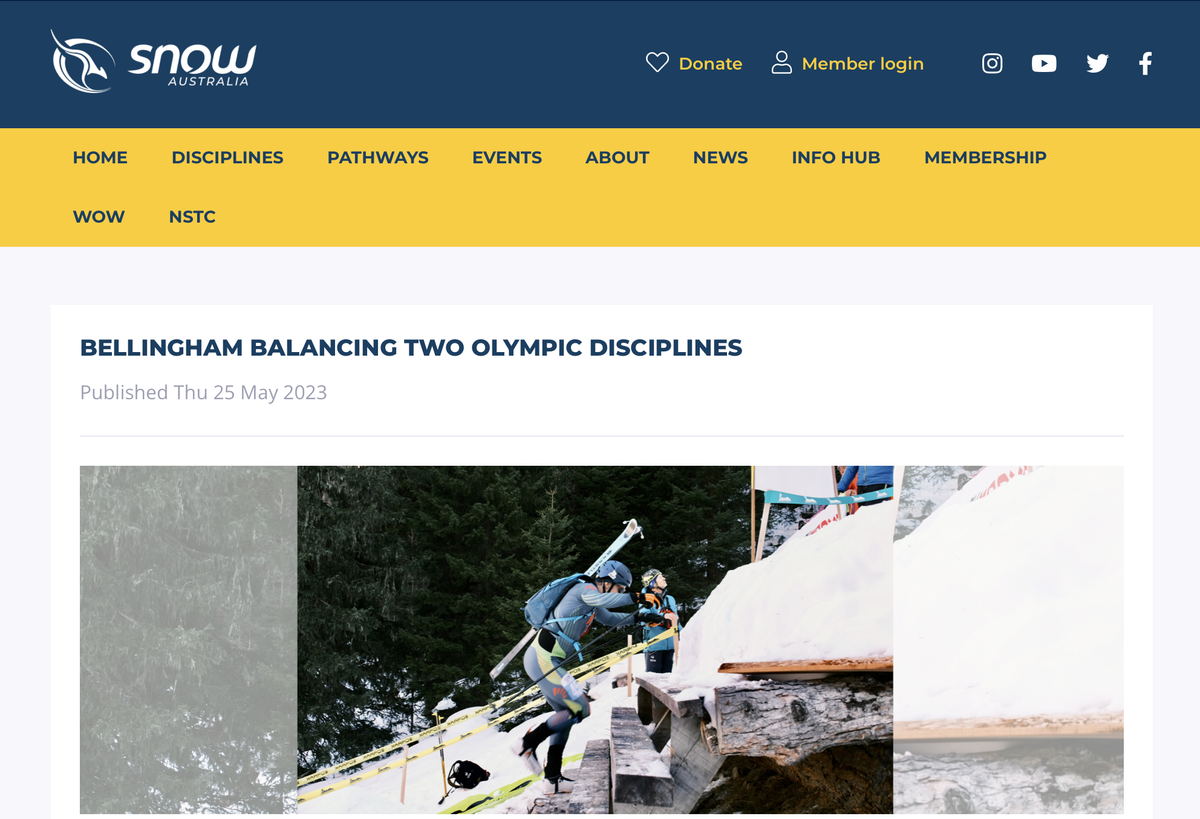Select the MEMBERSHIP menu item

[985, 157]
